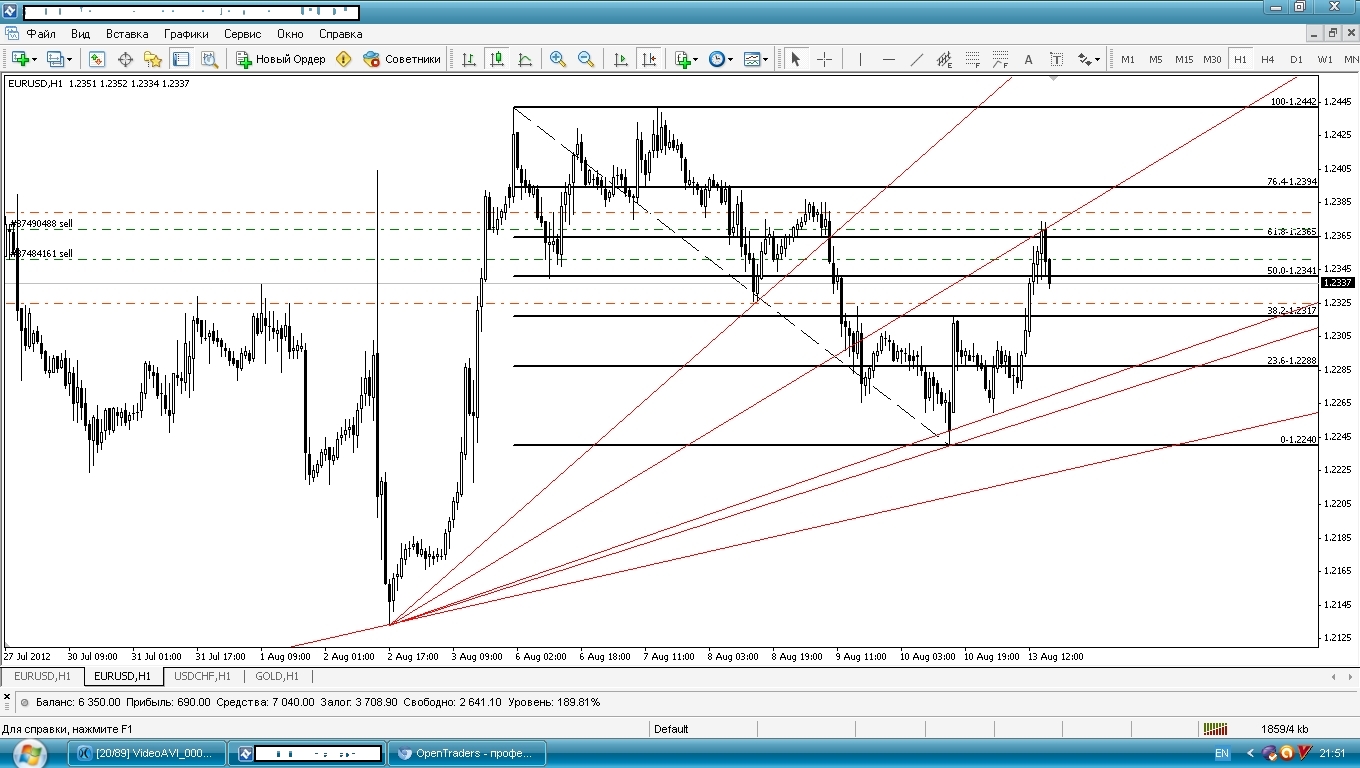Screen dimensions: 1360x768
Task: Select the horizontal line drawing tool
Action: [888, 59]
